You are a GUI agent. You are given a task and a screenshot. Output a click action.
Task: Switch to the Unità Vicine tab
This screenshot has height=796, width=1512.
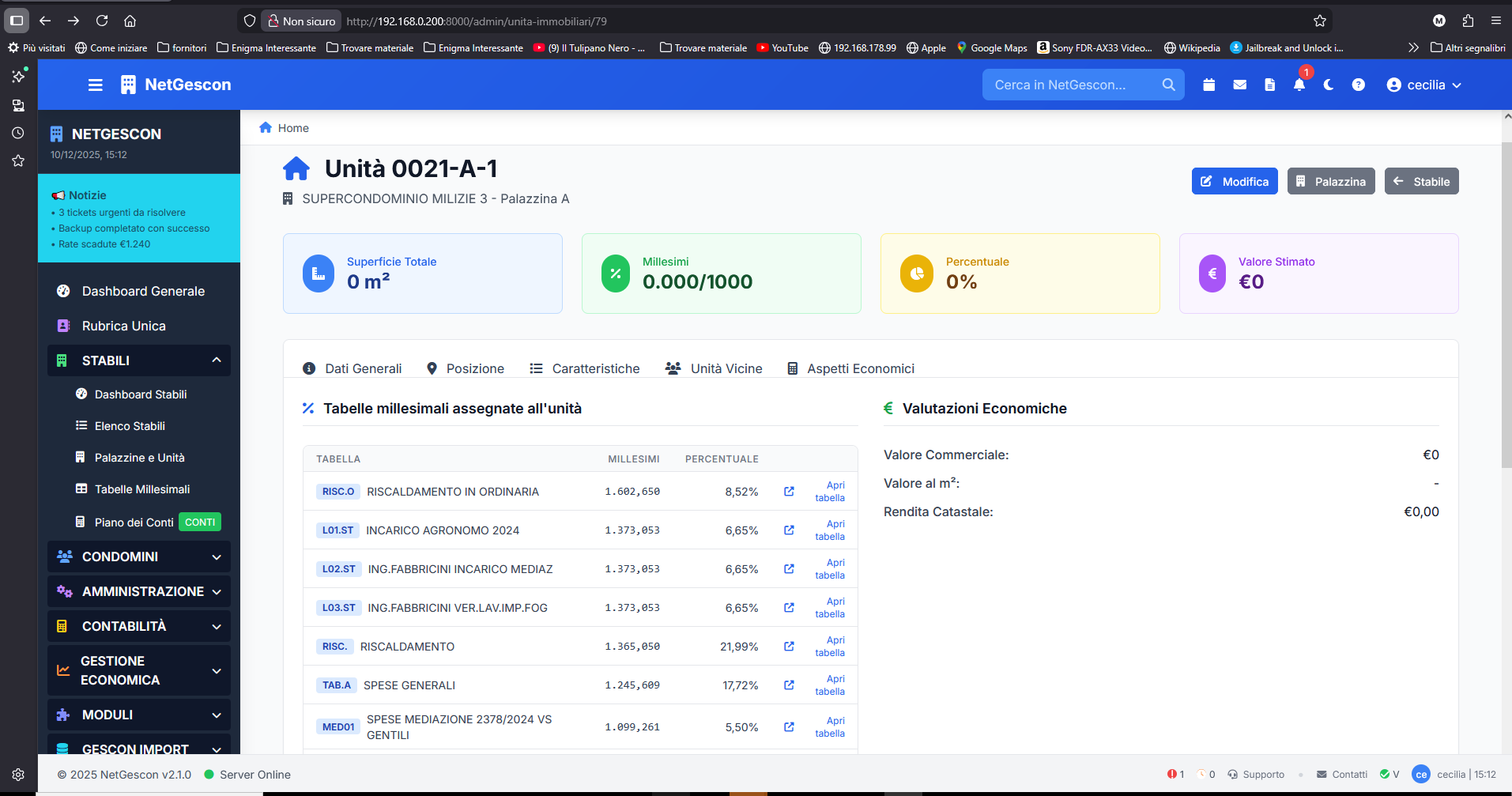(x=714, y=368)
